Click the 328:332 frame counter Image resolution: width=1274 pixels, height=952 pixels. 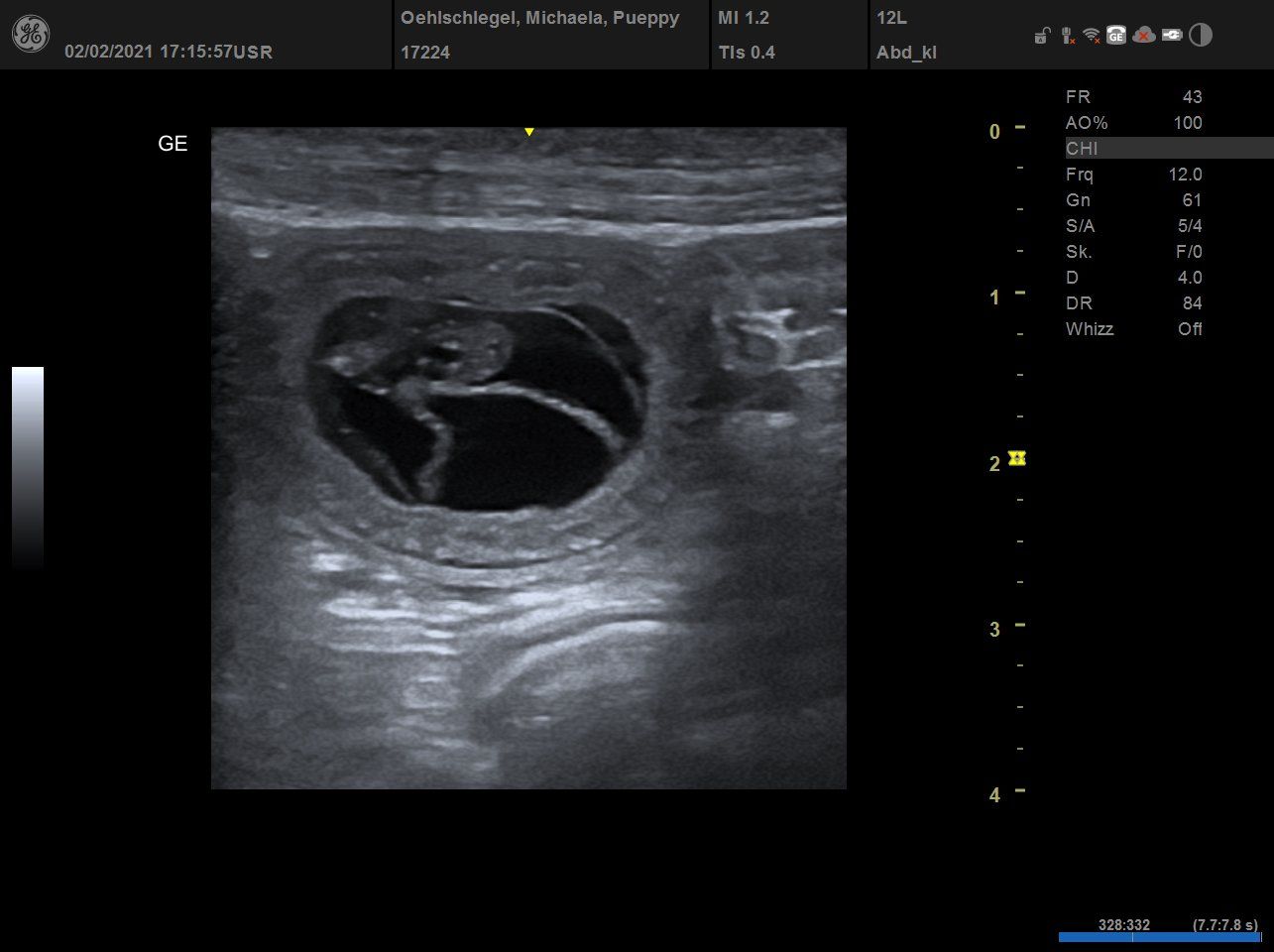click(x=1124, y=924)
